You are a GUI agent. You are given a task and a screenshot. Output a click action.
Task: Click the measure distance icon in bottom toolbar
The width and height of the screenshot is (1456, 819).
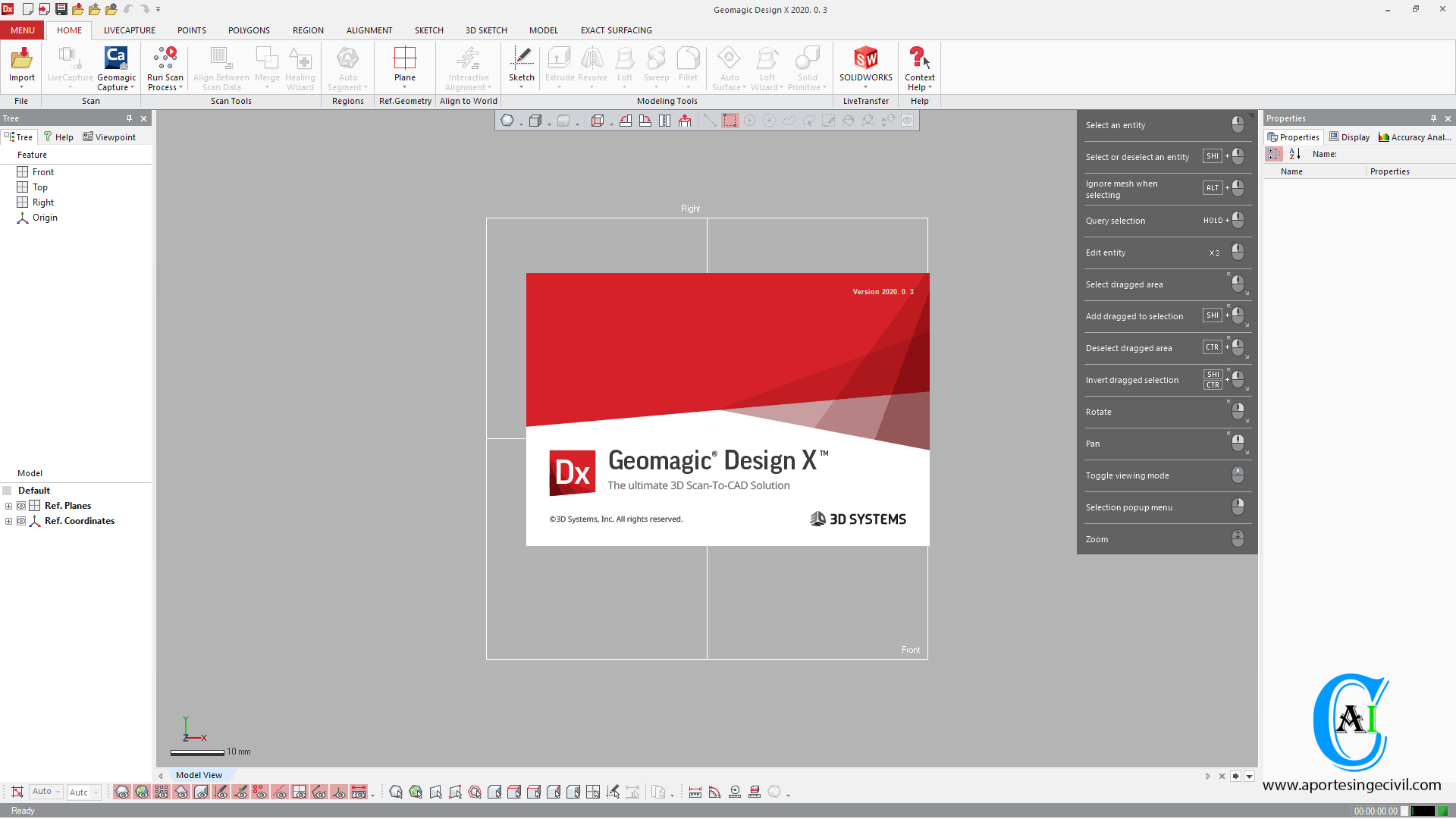pos(695,792)
